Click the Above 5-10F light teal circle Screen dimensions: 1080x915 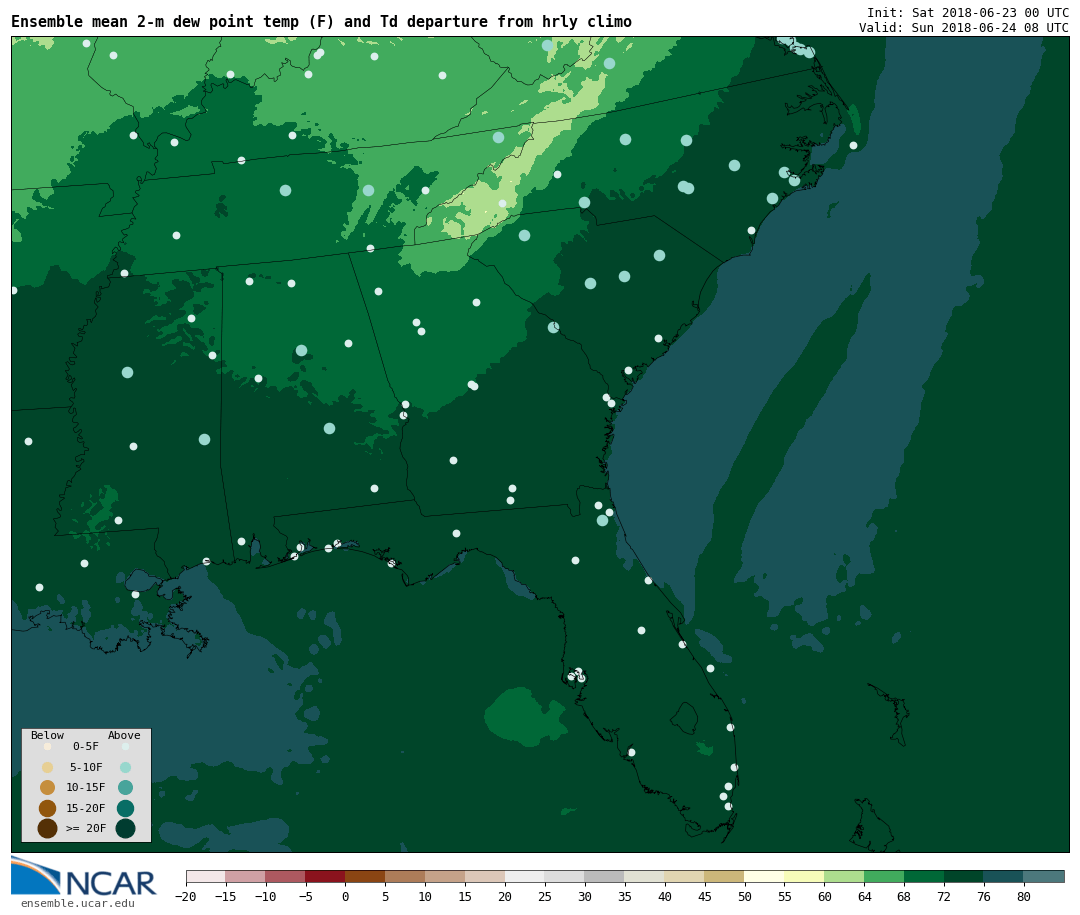[125, 768]
